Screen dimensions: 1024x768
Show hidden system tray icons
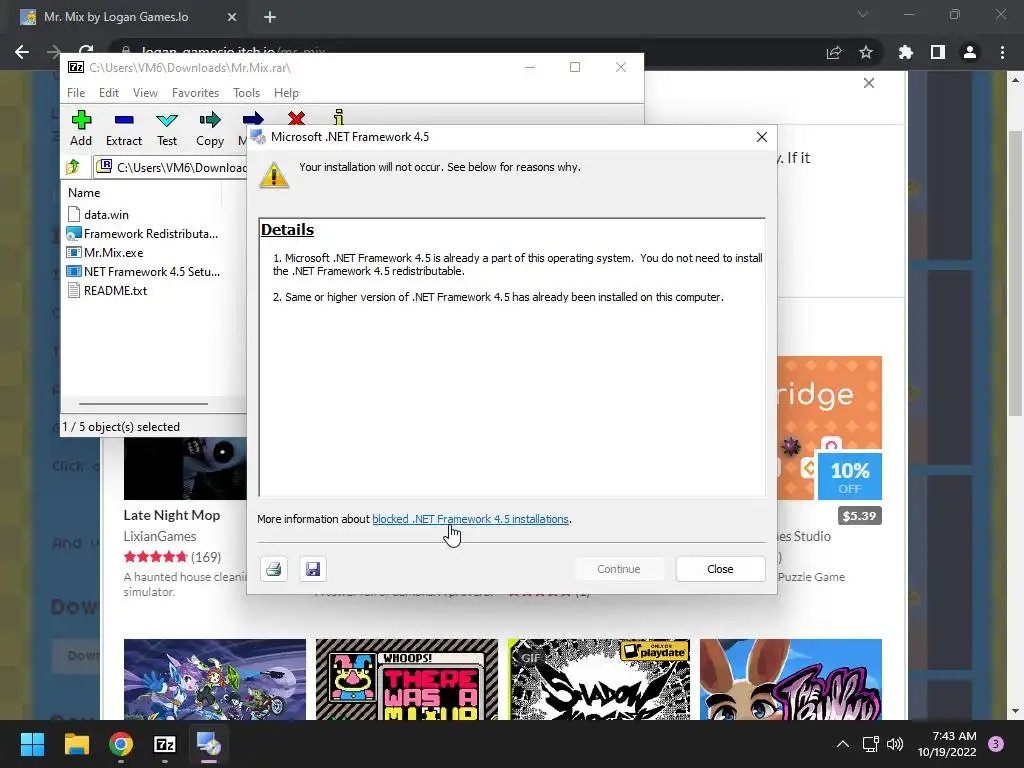click(x=843, y=744)
